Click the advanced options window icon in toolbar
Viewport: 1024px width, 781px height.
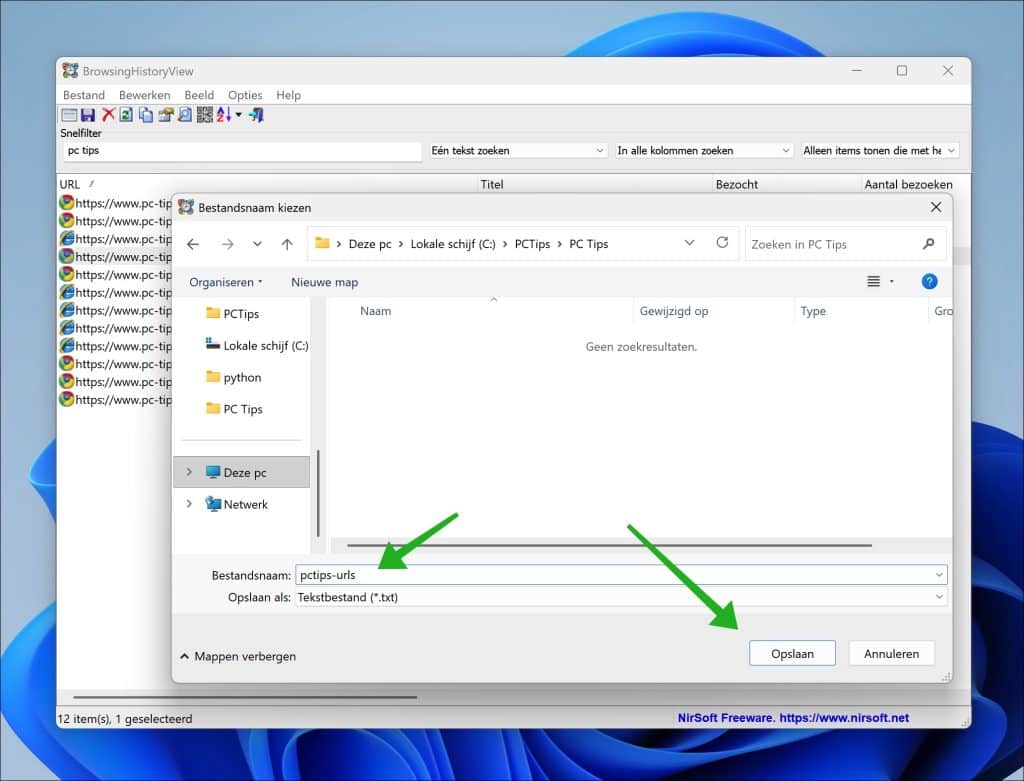[x=69, y=116]
